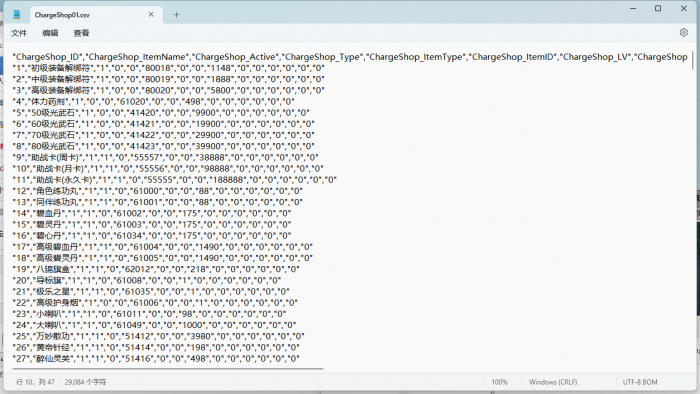Click row 23 小喇叭
The height and width of the screenshot is (394, 700).
(149, 314)
